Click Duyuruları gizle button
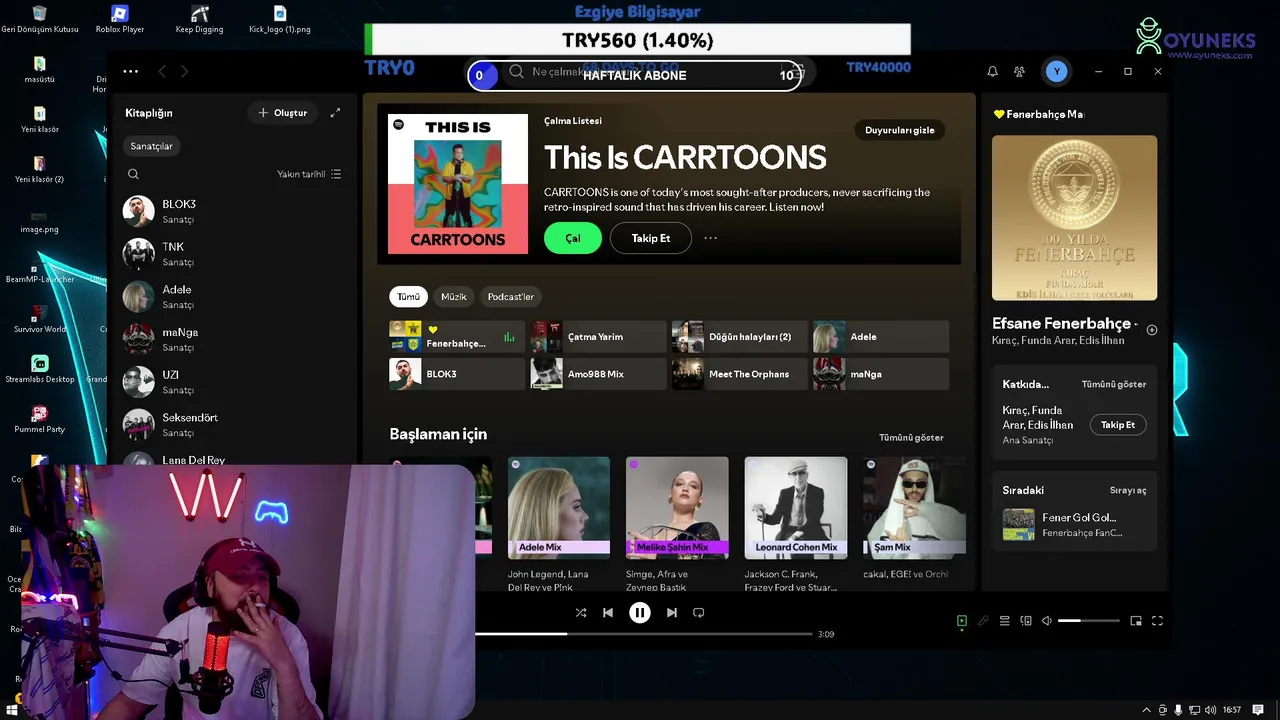Screen dimensions: 1280x720 pyautogui.click(x=900, y=130)
